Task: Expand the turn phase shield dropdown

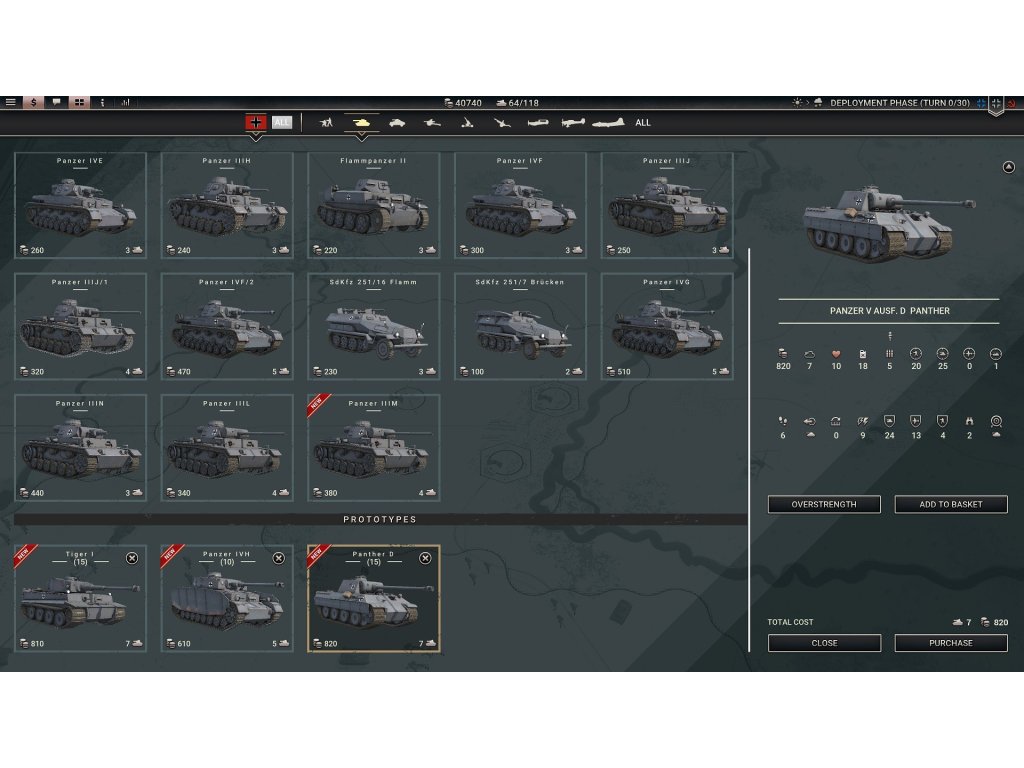Action: click(996, 104)
